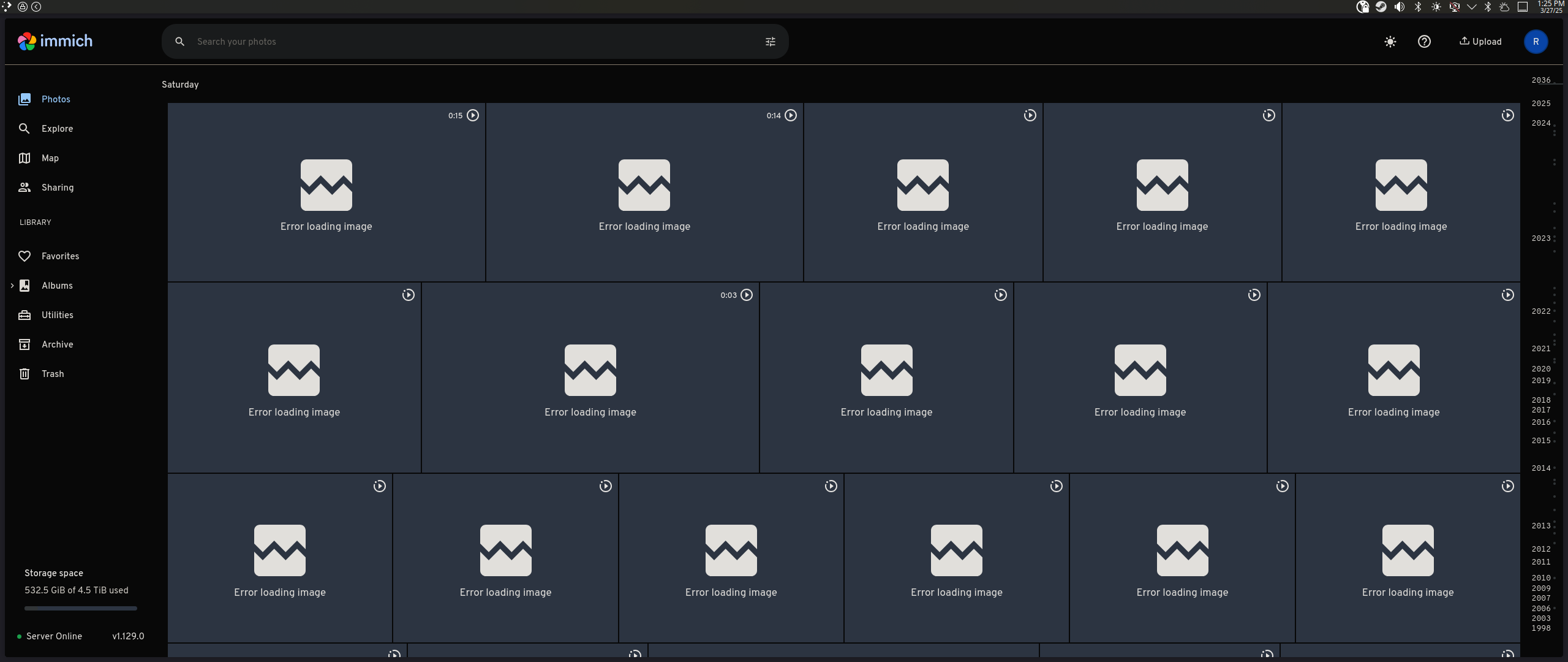The height and width of the screenshot is (662, 1568).
Task: Go to Sharing section
Action: click(57, 188)
